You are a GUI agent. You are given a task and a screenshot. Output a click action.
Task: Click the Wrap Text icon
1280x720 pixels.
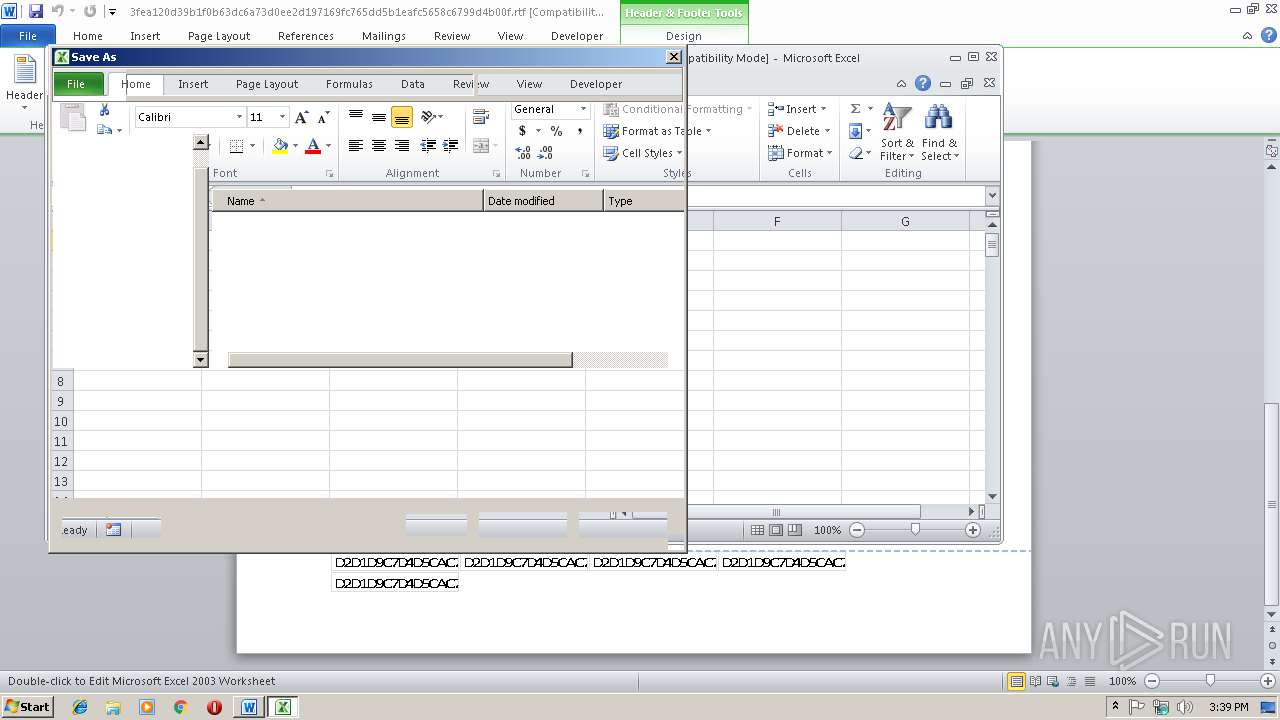click(x=481, y=117)
